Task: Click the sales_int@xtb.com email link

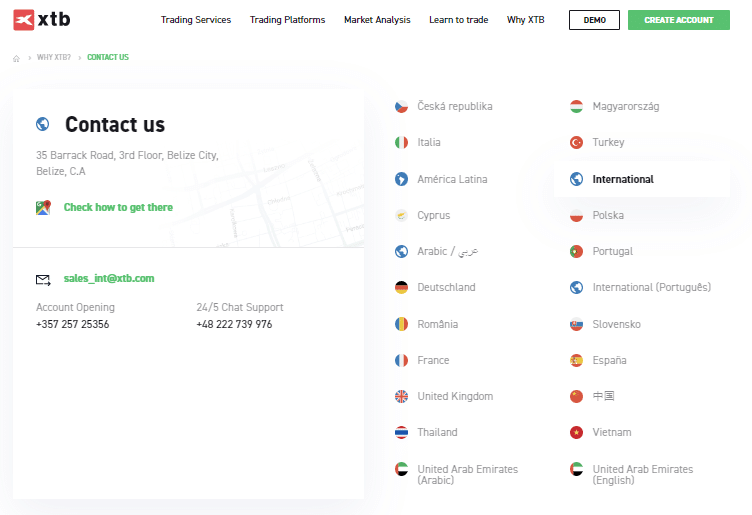Action: point(109,279)
